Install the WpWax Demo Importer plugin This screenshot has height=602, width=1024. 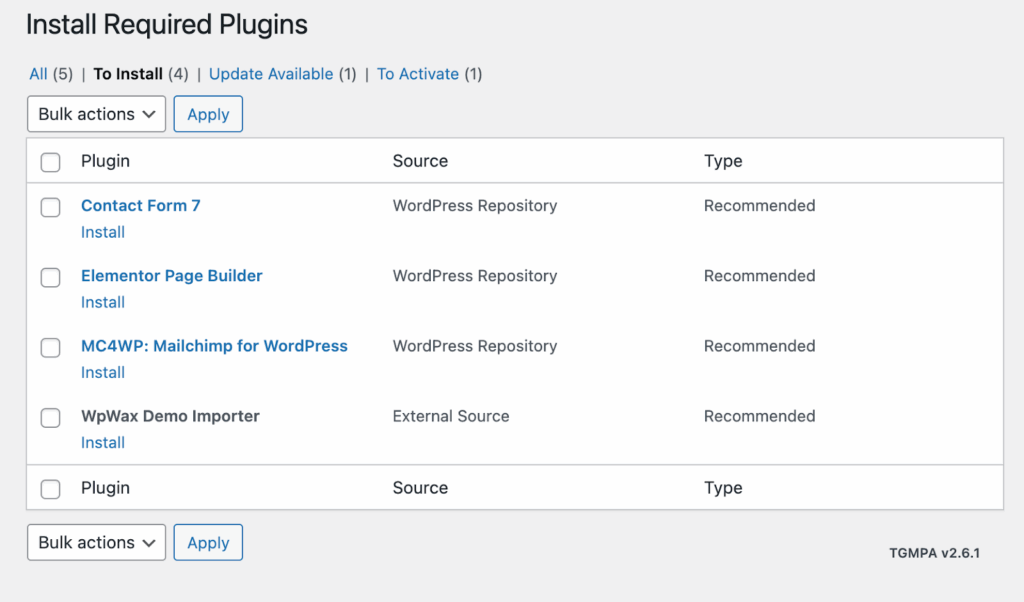click(x=103, y=442)
